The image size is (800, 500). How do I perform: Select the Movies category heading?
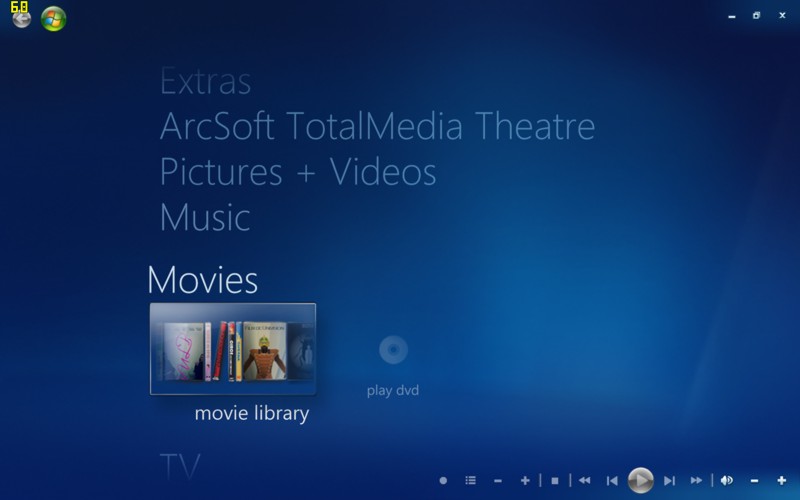coord(203,280)
